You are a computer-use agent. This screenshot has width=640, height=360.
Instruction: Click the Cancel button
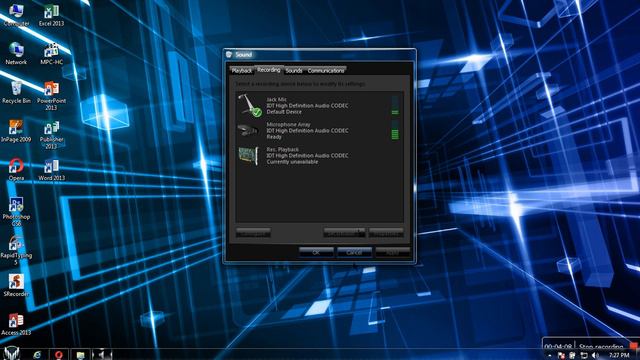coord(354,253)
